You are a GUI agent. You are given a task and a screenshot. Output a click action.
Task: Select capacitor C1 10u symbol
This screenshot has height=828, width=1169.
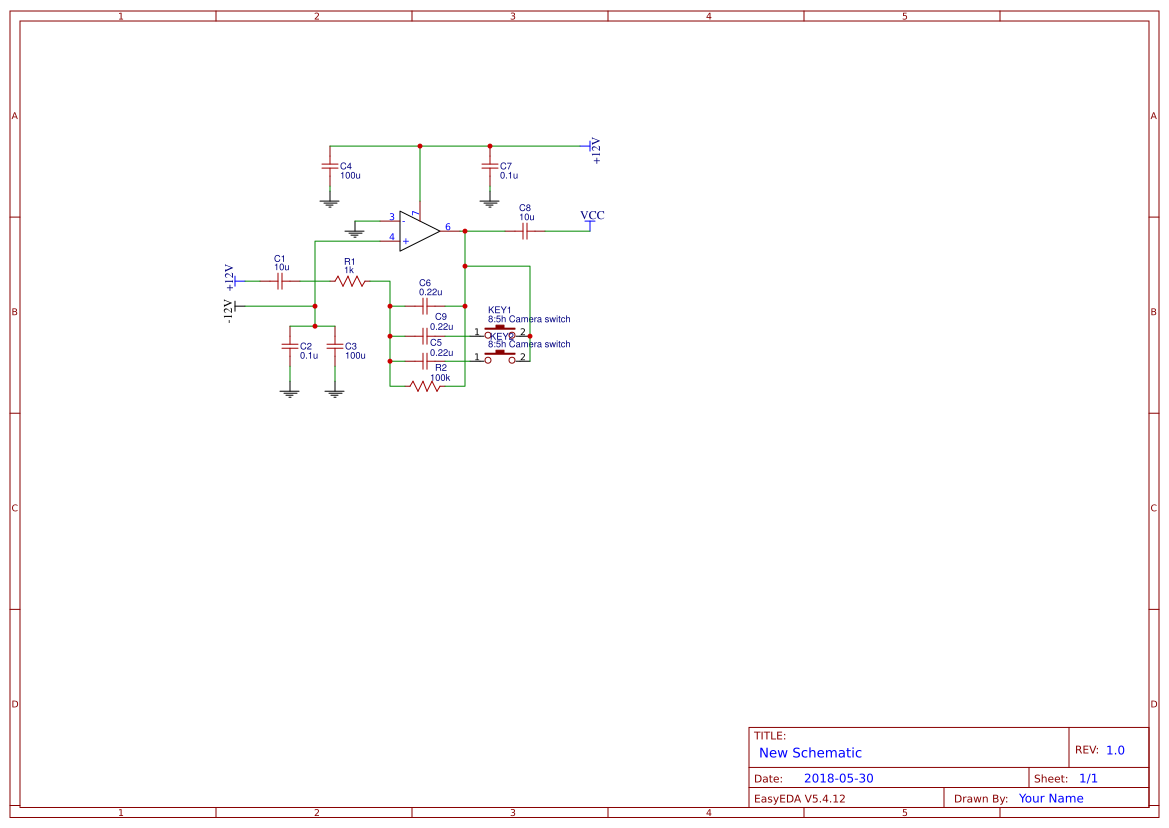click(279, 281)
